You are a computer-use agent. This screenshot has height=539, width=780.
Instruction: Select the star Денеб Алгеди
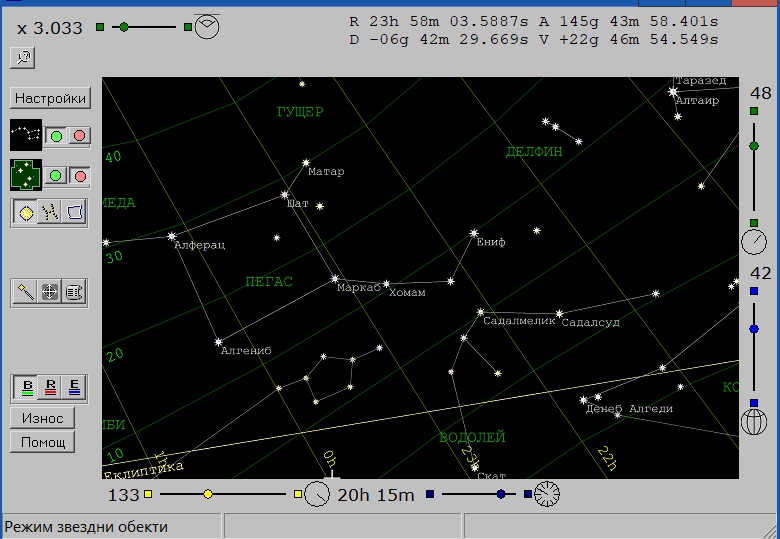click(x=584, y=400)
